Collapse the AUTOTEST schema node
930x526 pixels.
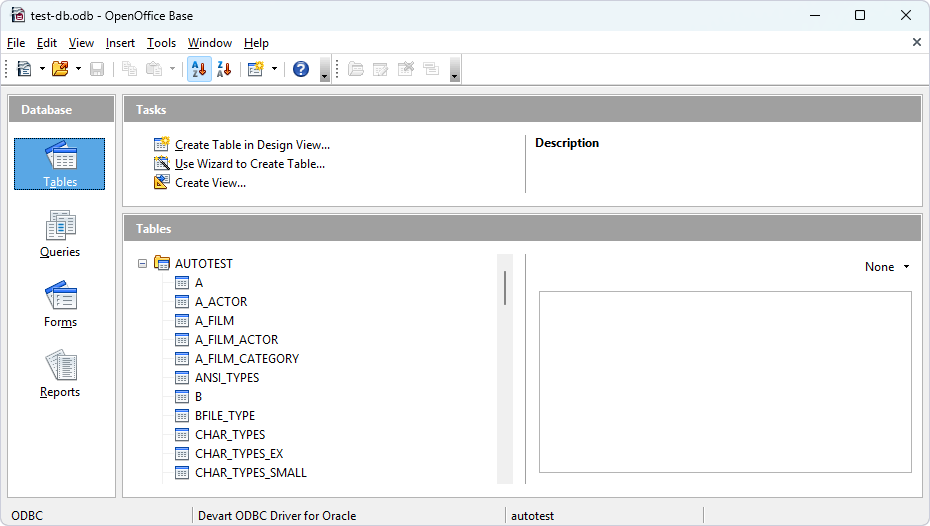(142, 263)
